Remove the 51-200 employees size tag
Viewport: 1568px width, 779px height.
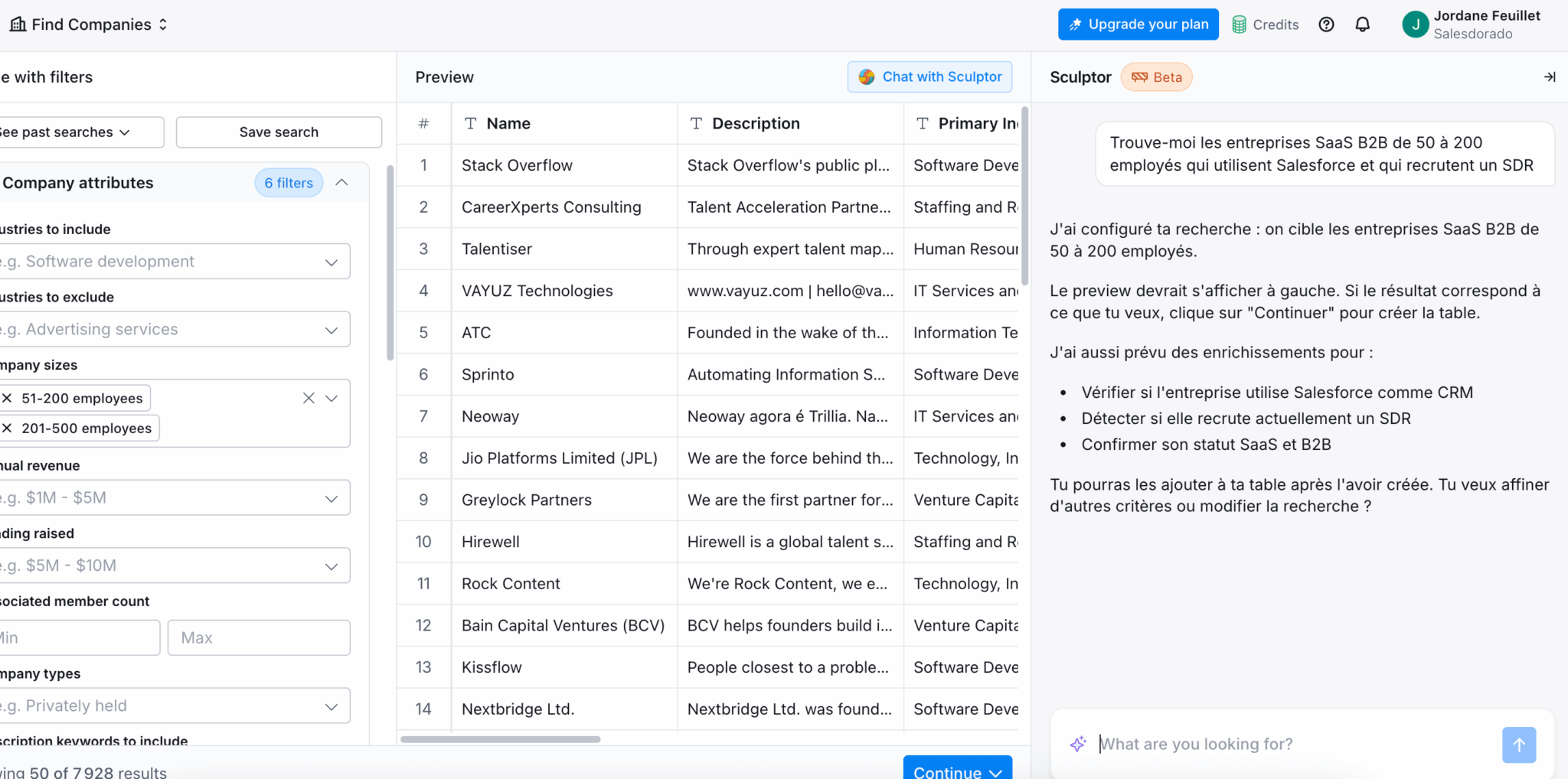click(x=7, y=398)
